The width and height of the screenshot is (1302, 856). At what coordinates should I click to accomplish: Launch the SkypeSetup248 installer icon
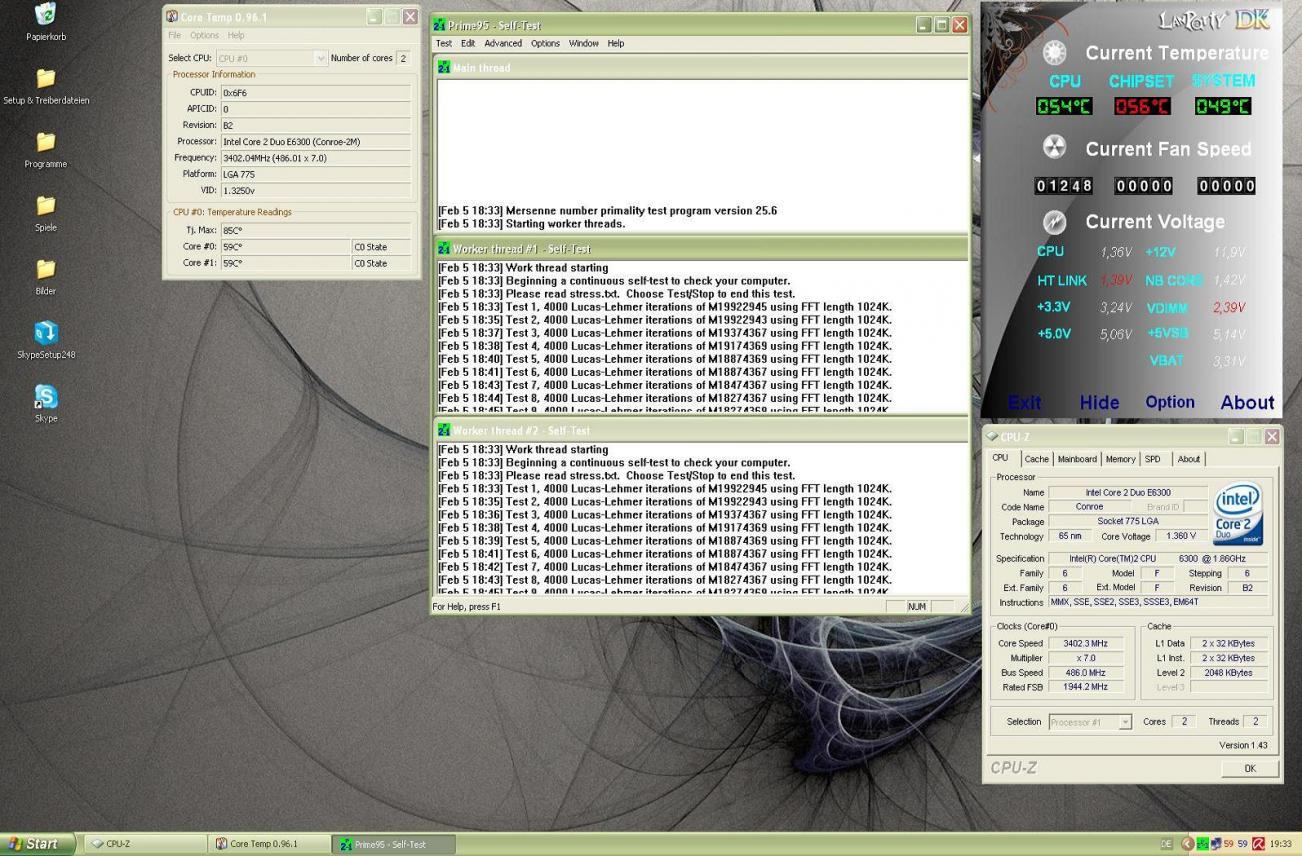click(46, 333)
